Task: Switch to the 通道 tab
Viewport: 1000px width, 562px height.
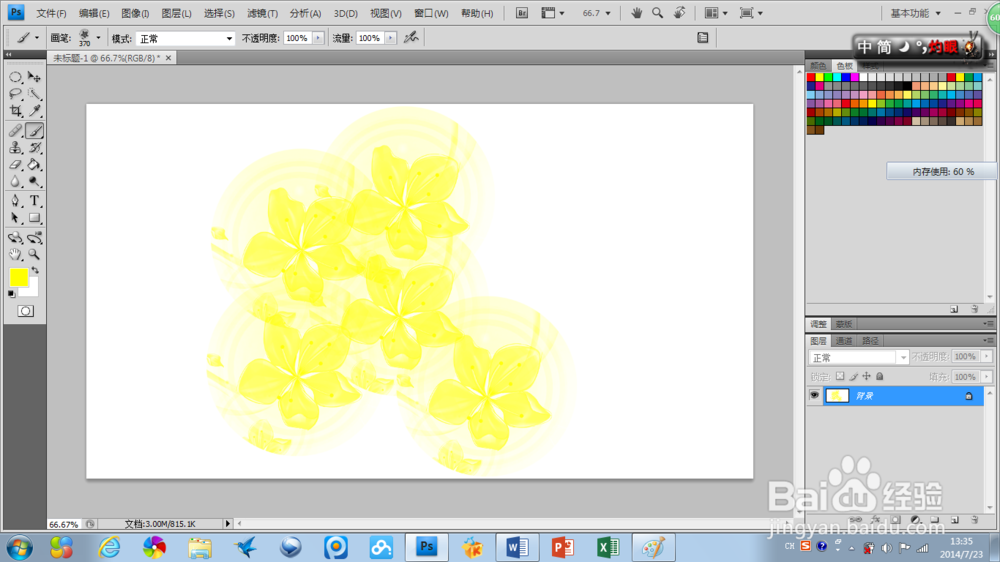Action: 844,341
